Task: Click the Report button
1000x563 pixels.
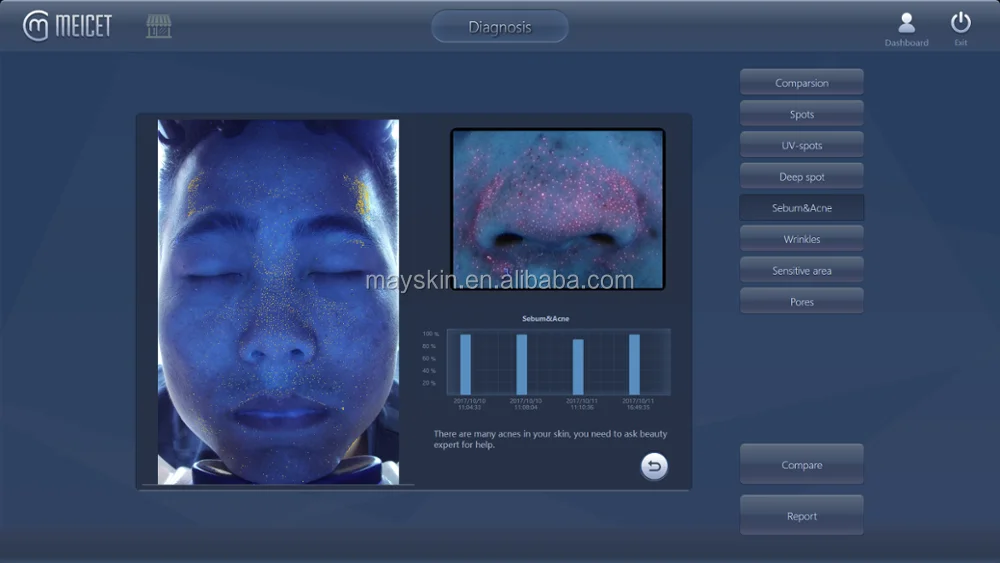Action: pyautogui.click(x=802, y=515)
